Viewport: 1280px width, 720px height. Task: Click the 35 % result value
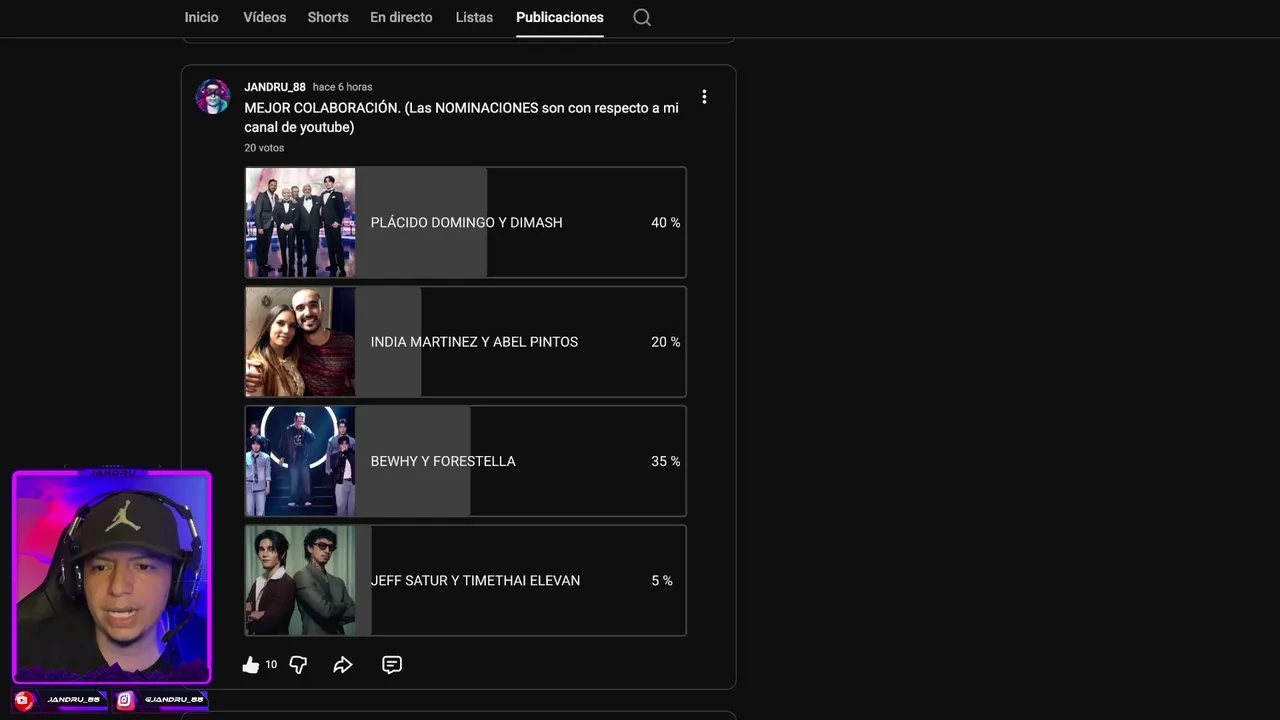pos(665,461)
